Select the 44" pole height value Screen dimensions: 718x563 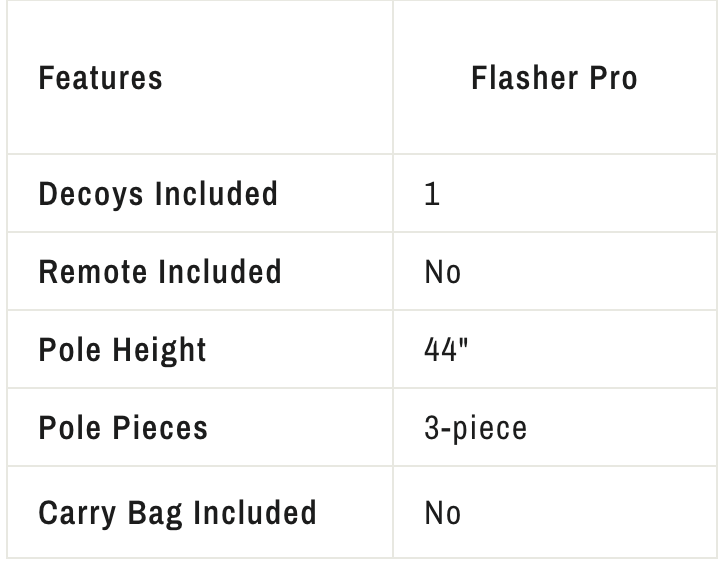click(446, 350)
